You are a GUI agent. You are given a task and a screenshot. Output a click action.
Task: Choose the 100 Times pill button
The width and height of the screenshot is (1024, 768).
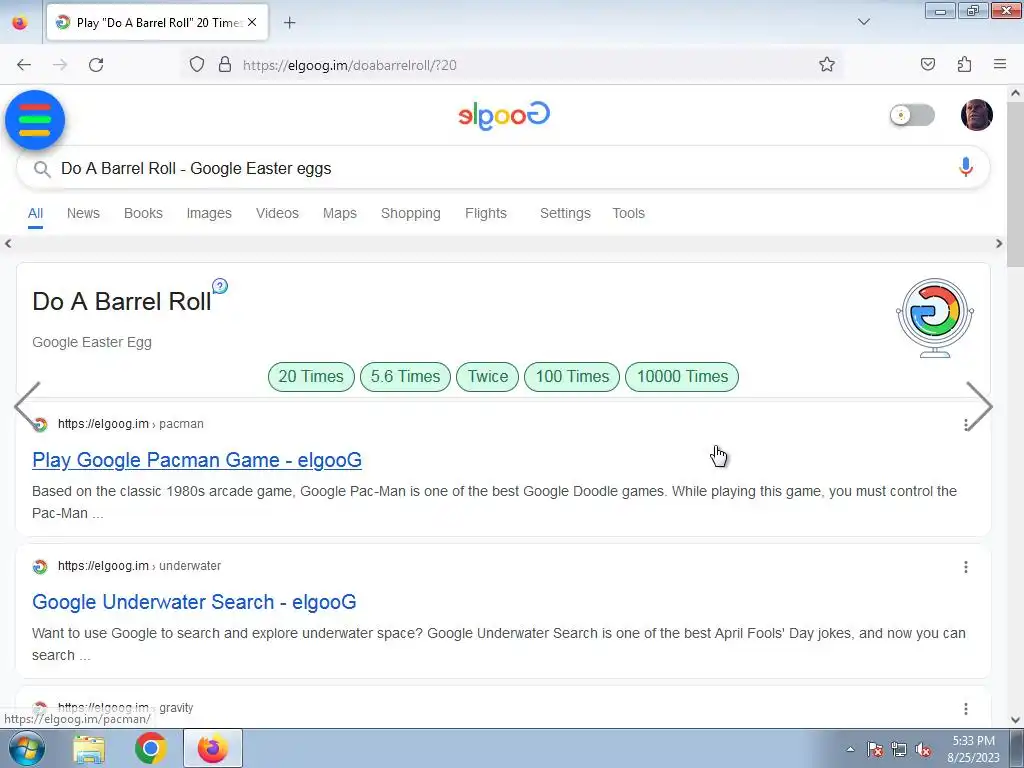(x=572, y=377)
